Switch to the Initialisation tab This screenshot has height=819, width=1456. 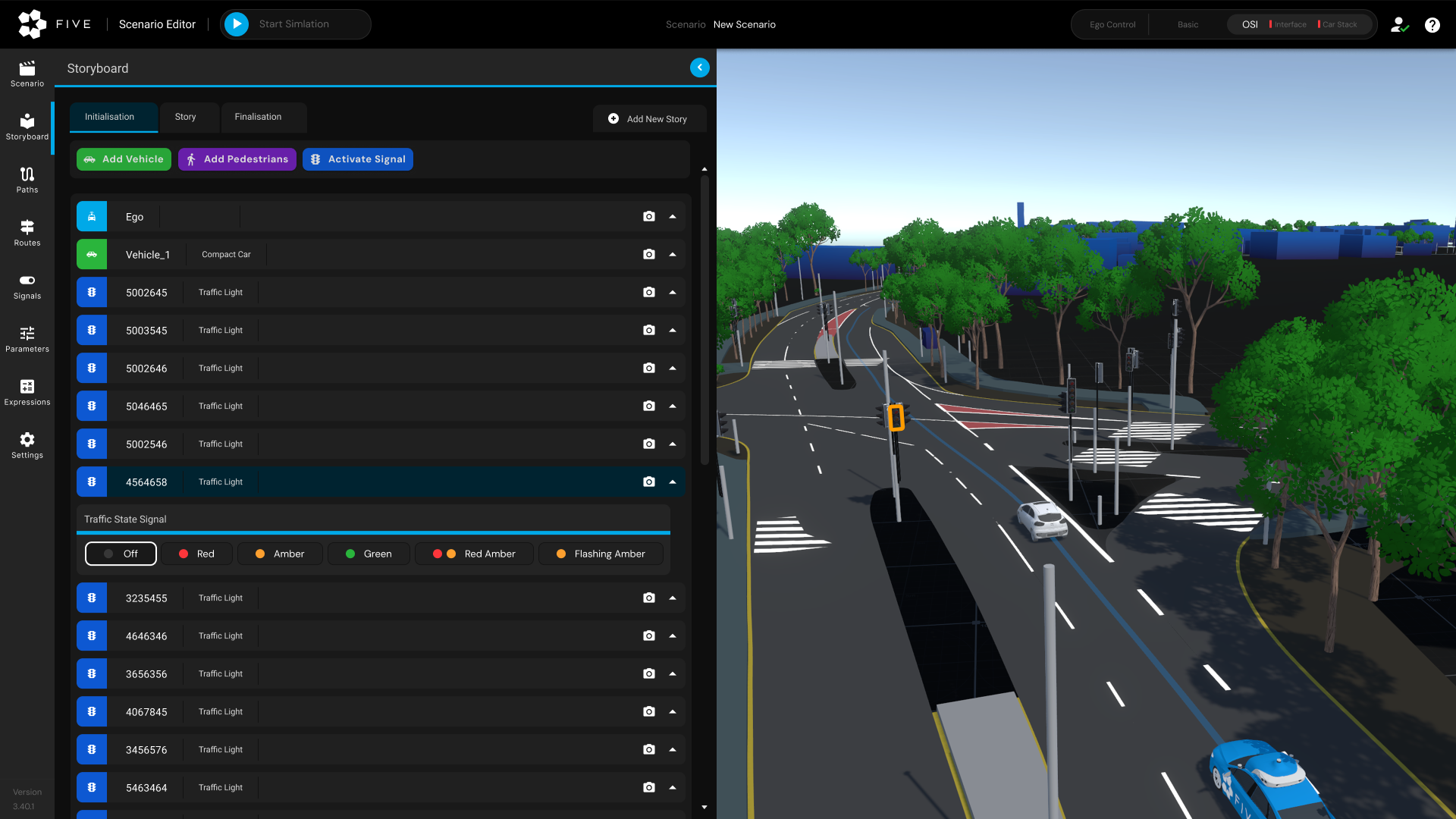click(x=114, y=117)
